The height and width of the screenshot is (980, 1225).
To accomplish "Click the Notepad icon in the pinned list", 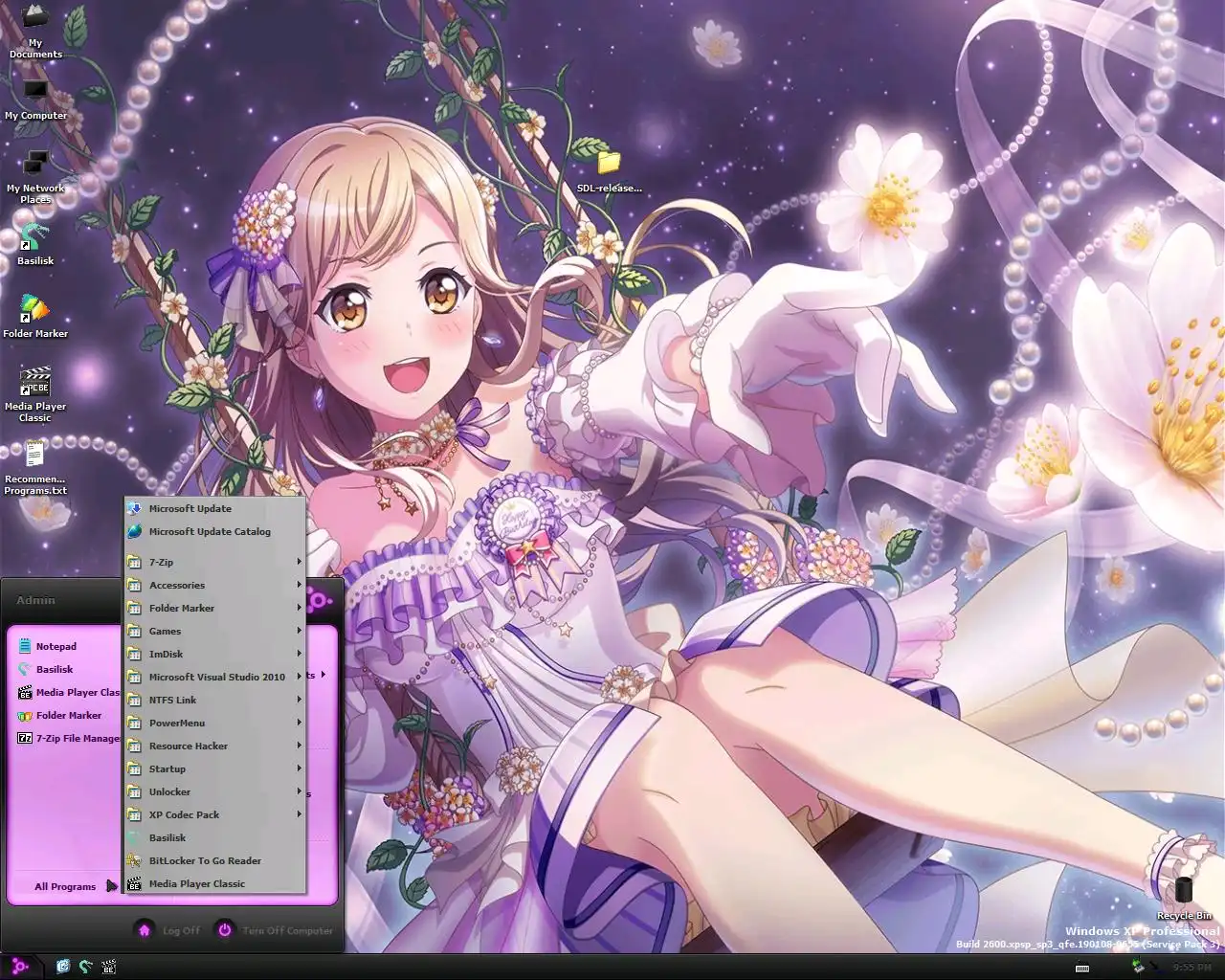I will click(25, 646).
